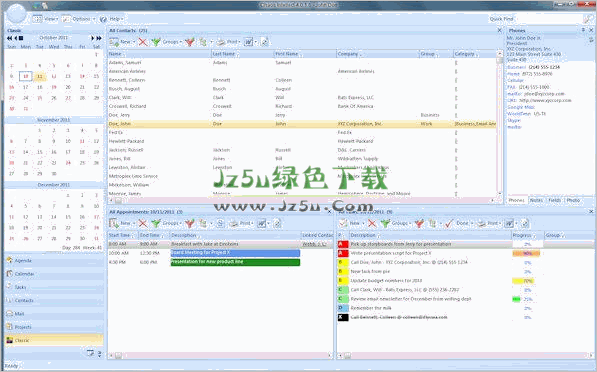Open Print dropdown in Contacts toolbar

click(x=229, y=42)
